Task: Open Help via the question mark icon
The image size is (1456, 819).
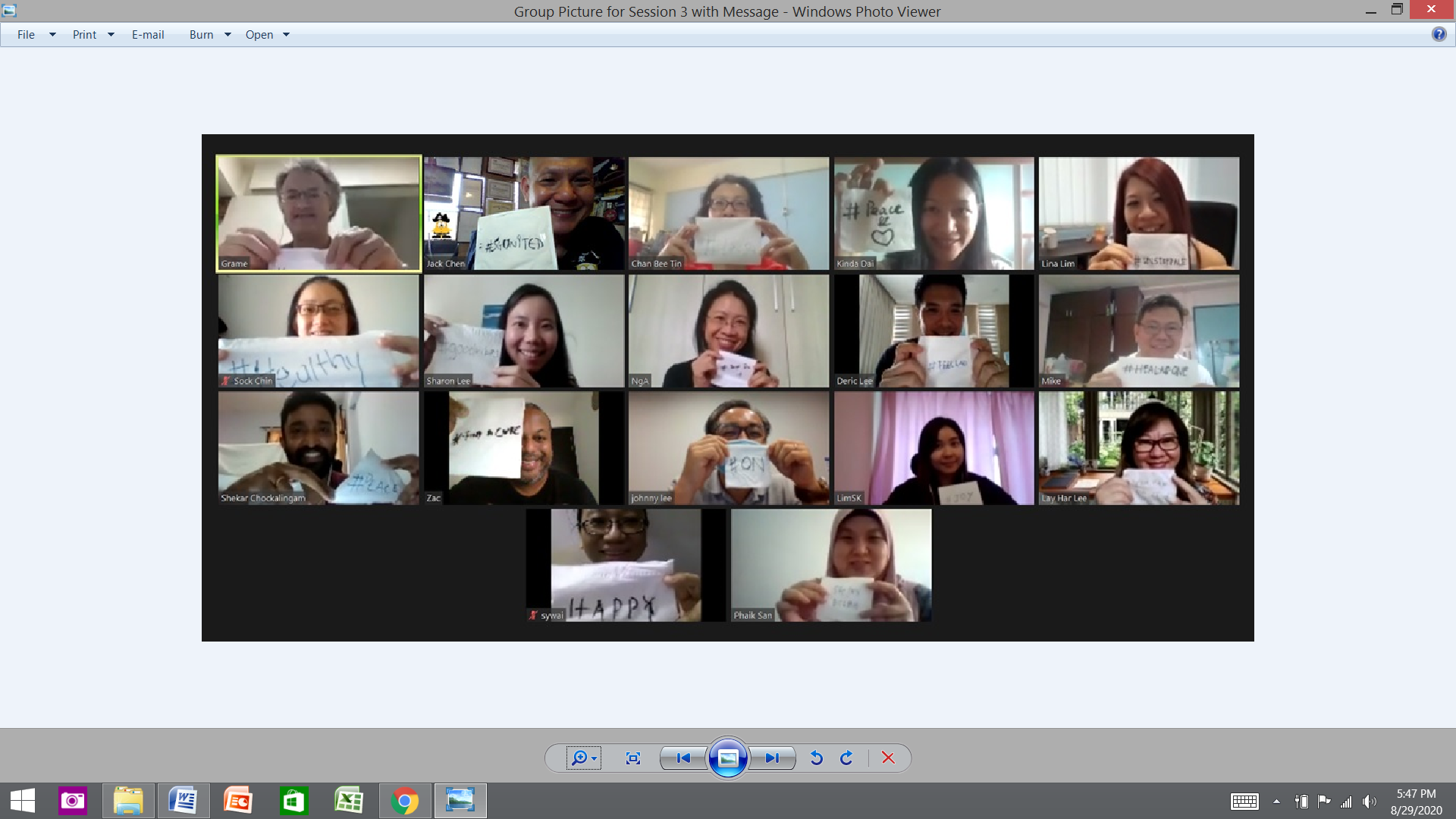Action: click(1439, 34)
